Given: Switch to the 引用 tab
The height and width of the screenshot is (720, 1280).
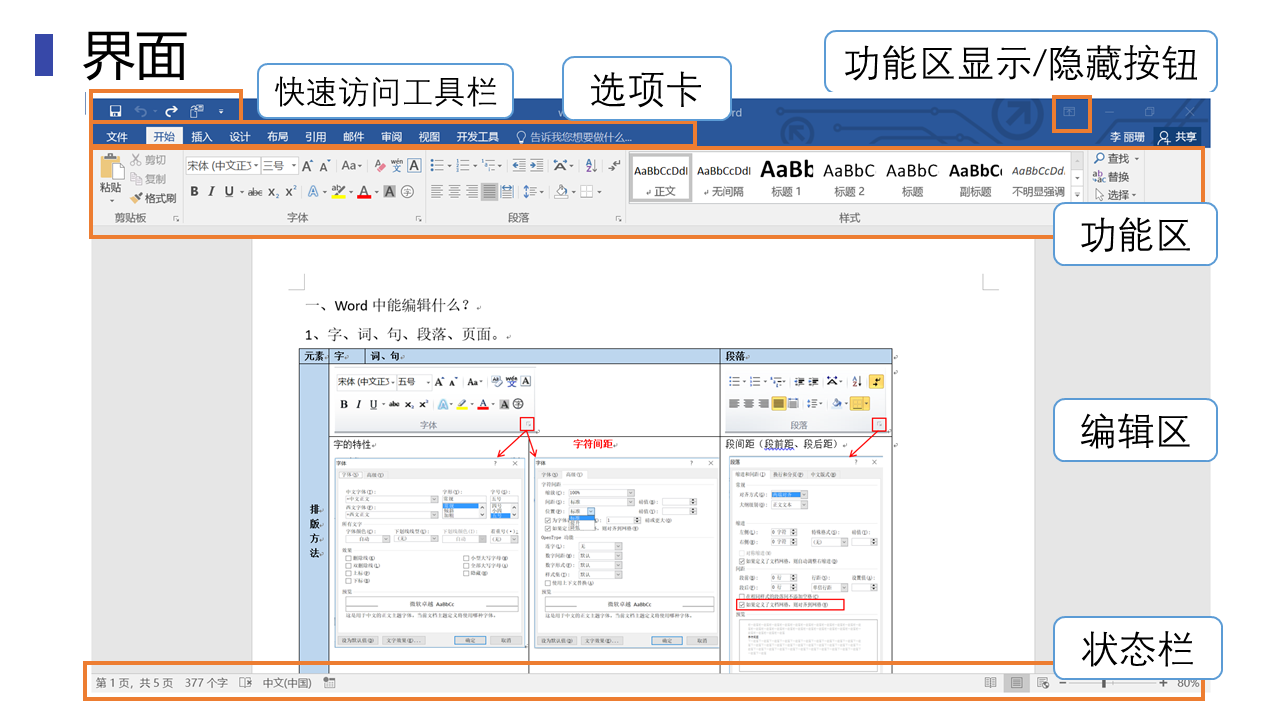Looking at the screenshot, I should pos(315,137).
